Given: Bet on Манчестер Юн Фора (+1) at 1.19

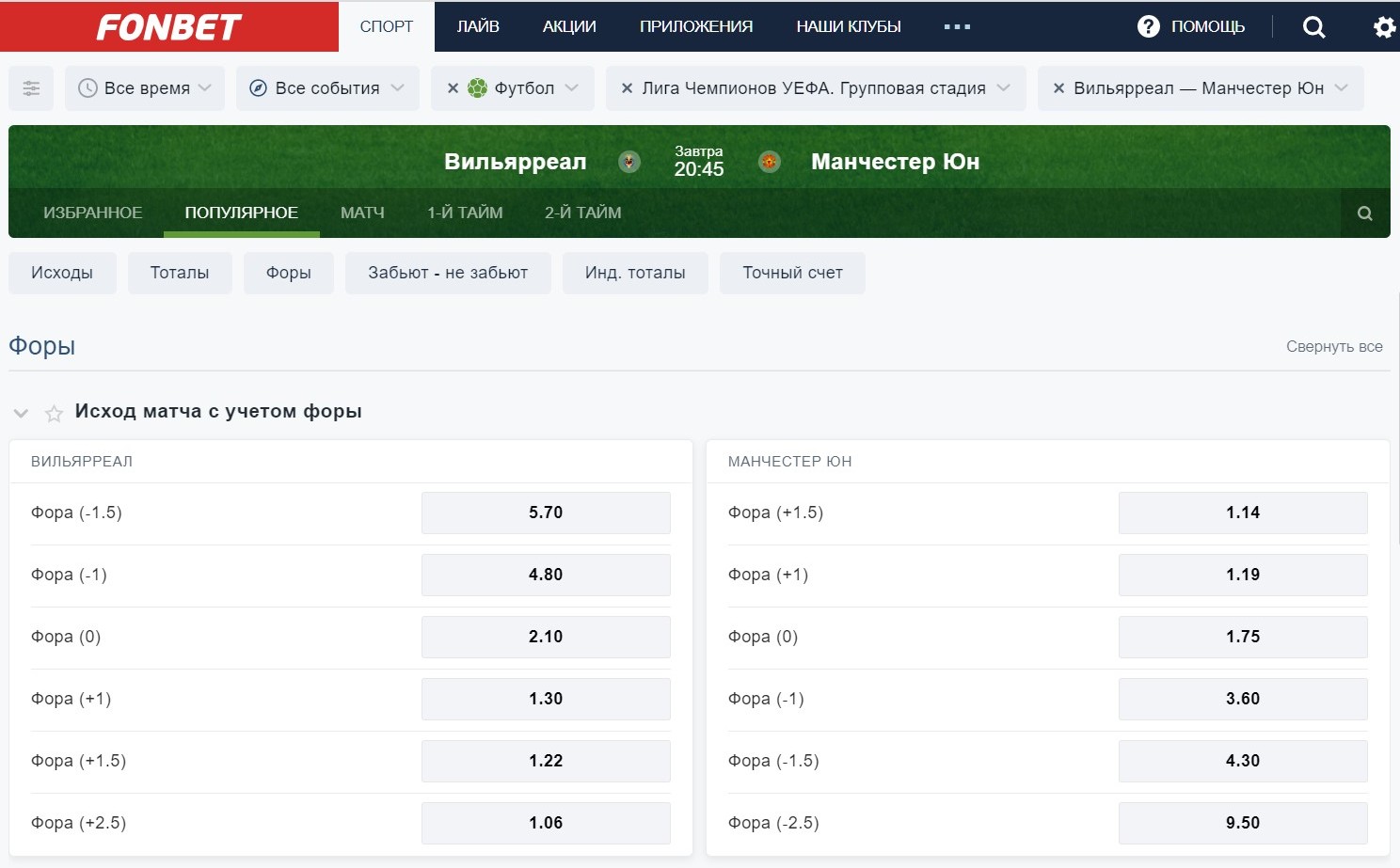Looking at the screenshot, I should [x=1243, y=575].
